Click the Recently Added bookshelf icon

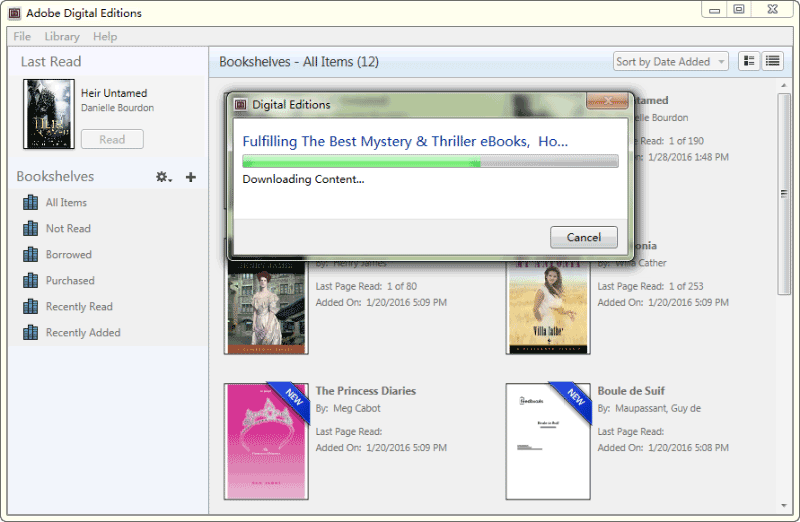pyautogui.click(x=30, y=332)
